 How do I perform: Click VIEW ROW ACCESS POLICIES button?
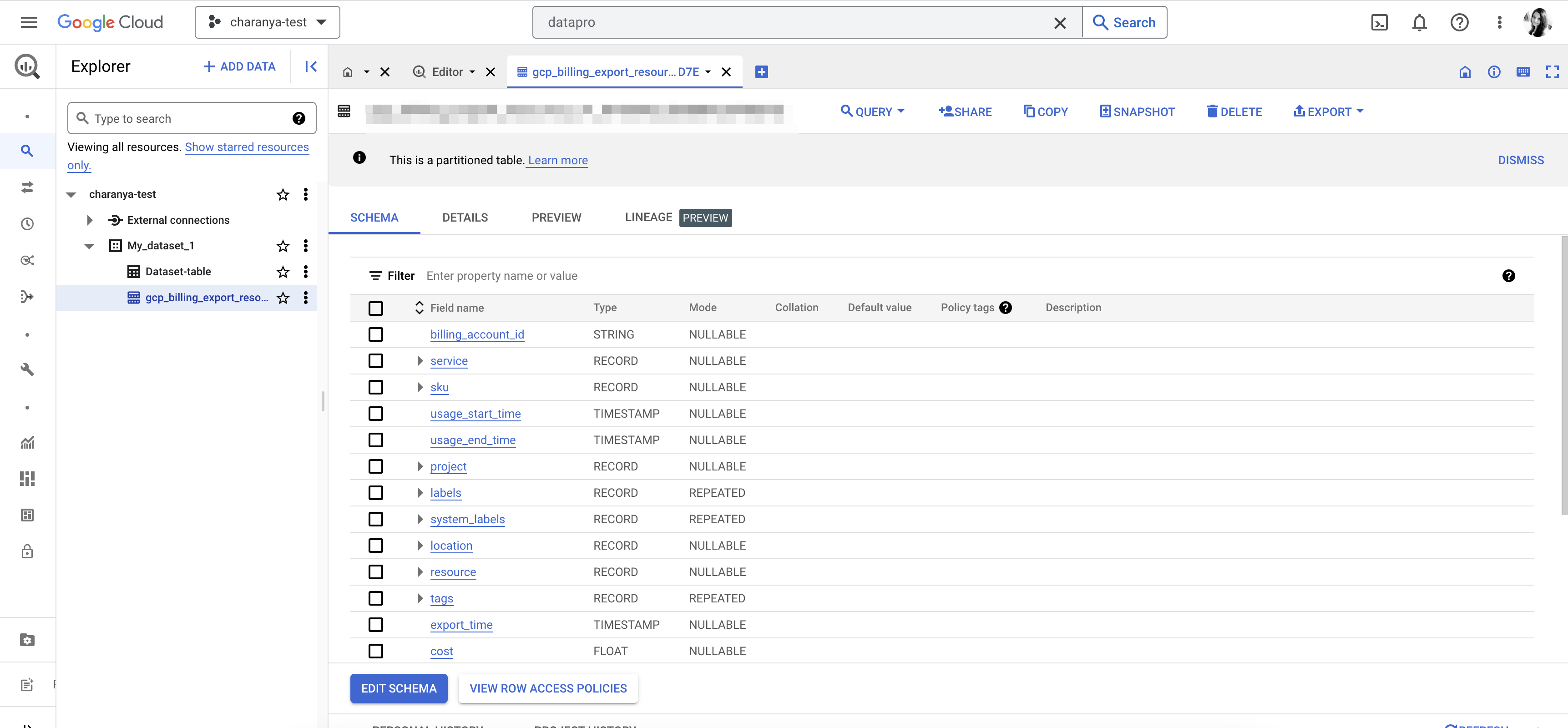click(548, 688)
